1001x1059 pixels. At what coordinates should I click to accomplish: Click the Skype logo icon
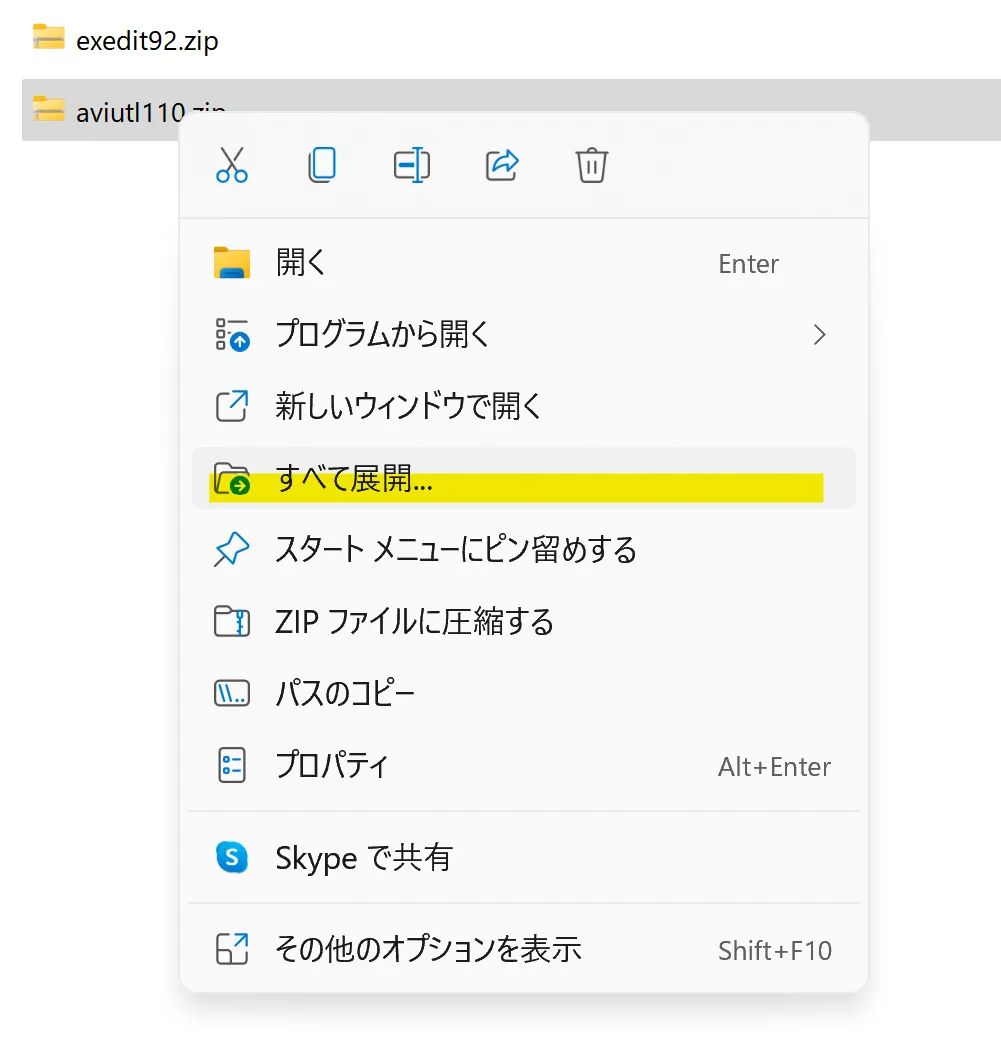[232, 857]
